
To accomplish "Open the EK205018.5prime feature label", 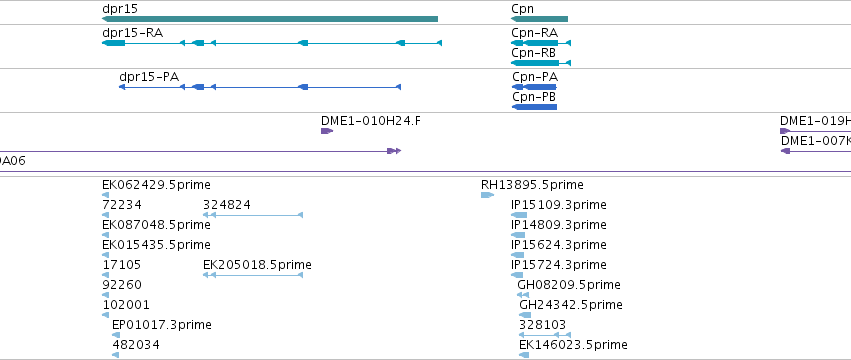I will tap(257, 265).
